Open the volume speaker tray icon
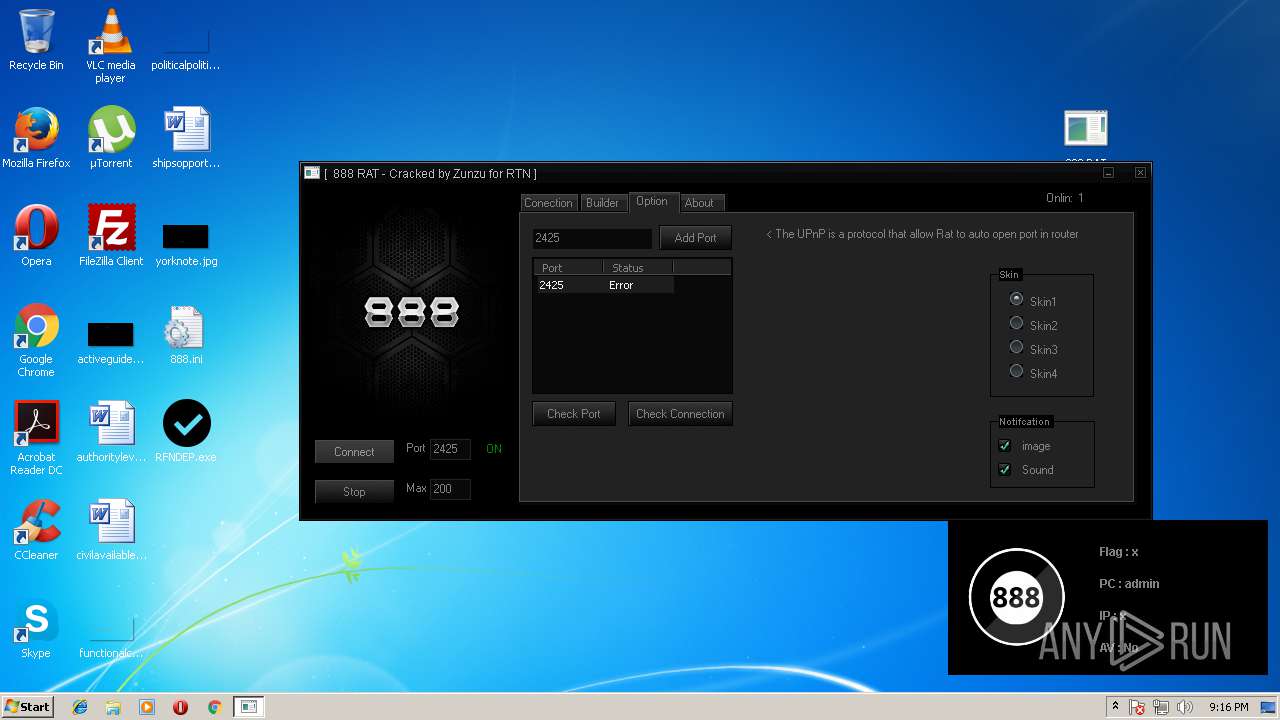The image size is (1280, 720). [x=1186, y=707]
